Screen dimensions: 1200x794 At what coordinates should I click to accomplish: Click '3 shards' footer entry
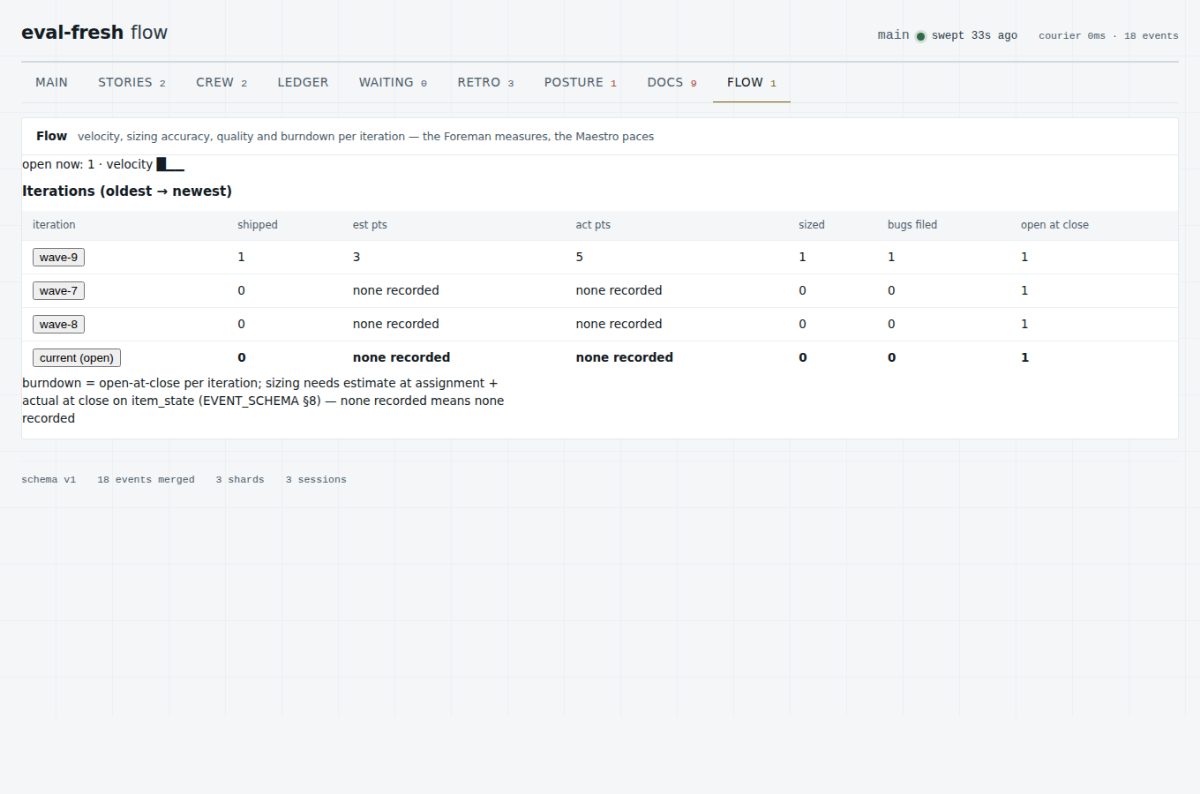click(240, 480)
